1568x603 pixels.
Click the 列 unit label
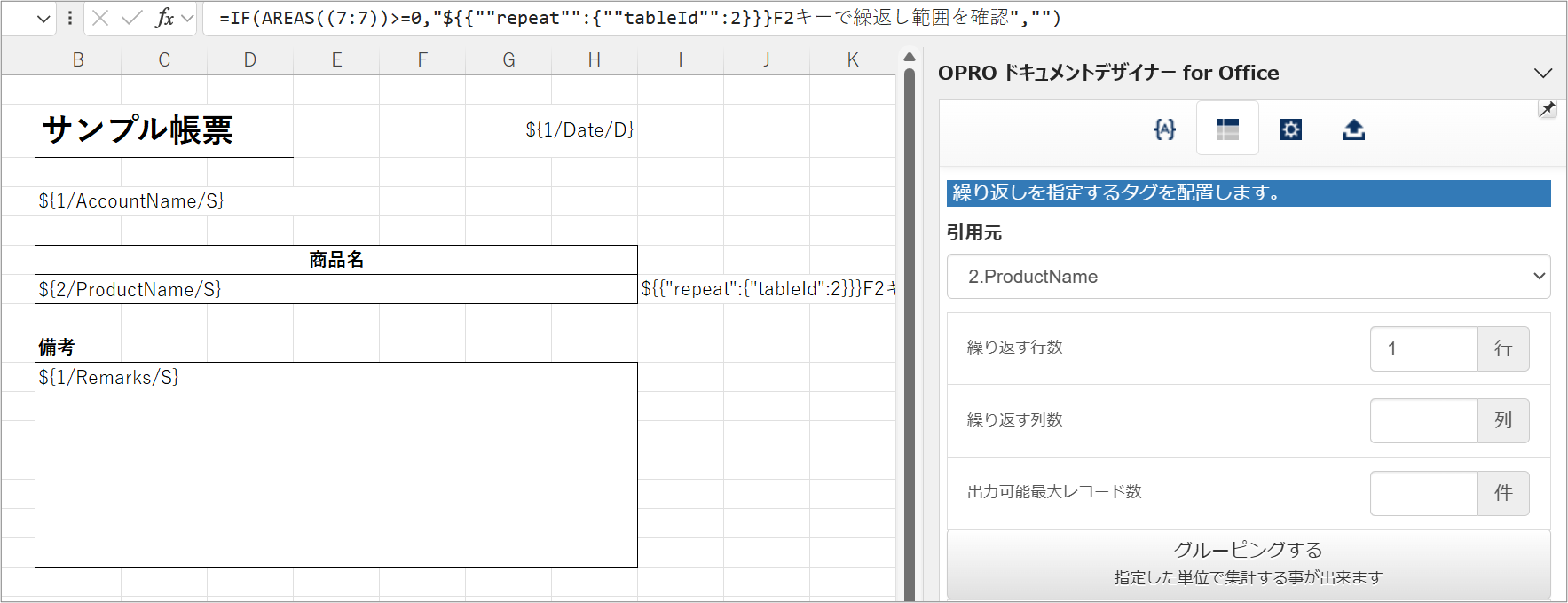pyautogui.click(x=1503, y=420)
